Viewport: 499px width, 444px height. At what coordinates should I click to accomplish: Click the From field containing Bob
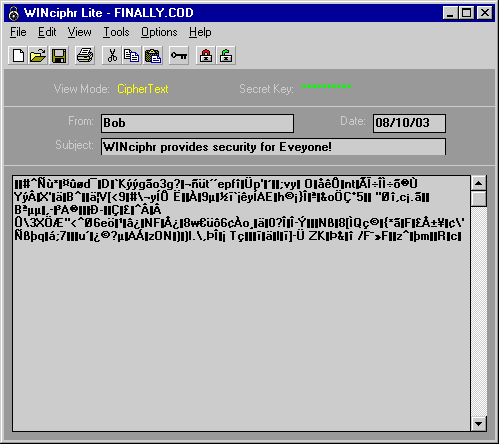click(x=197, y=123)
